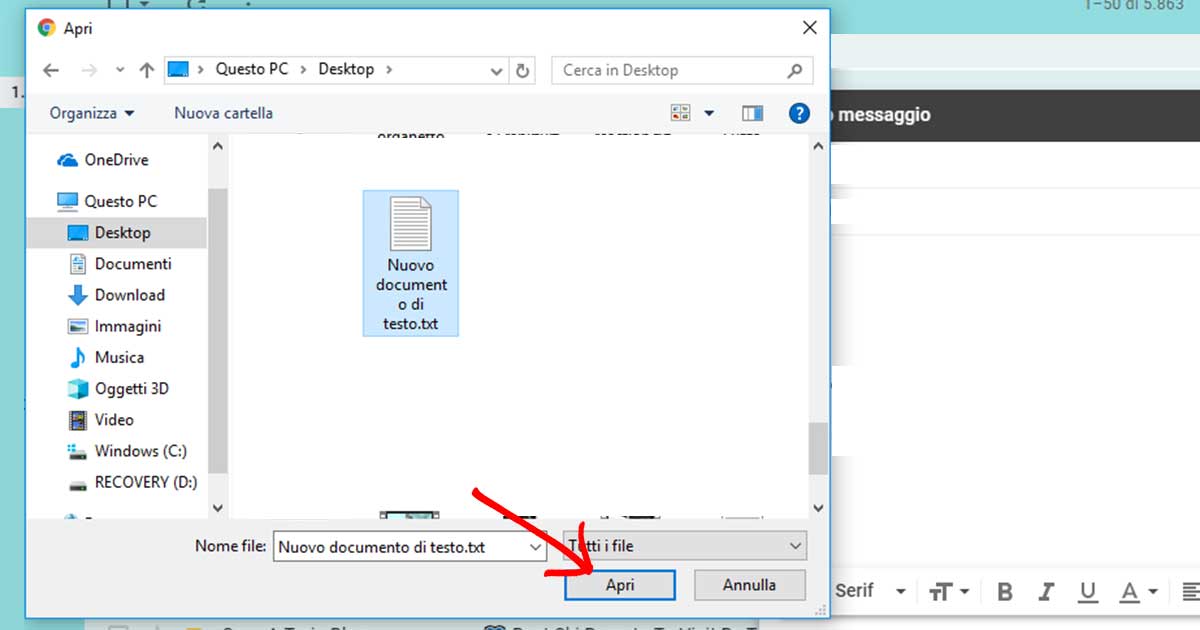The width and height of the screenshot is (1200, 630).
Task: Toggle bold text formatting
Action: [1004, 591]
